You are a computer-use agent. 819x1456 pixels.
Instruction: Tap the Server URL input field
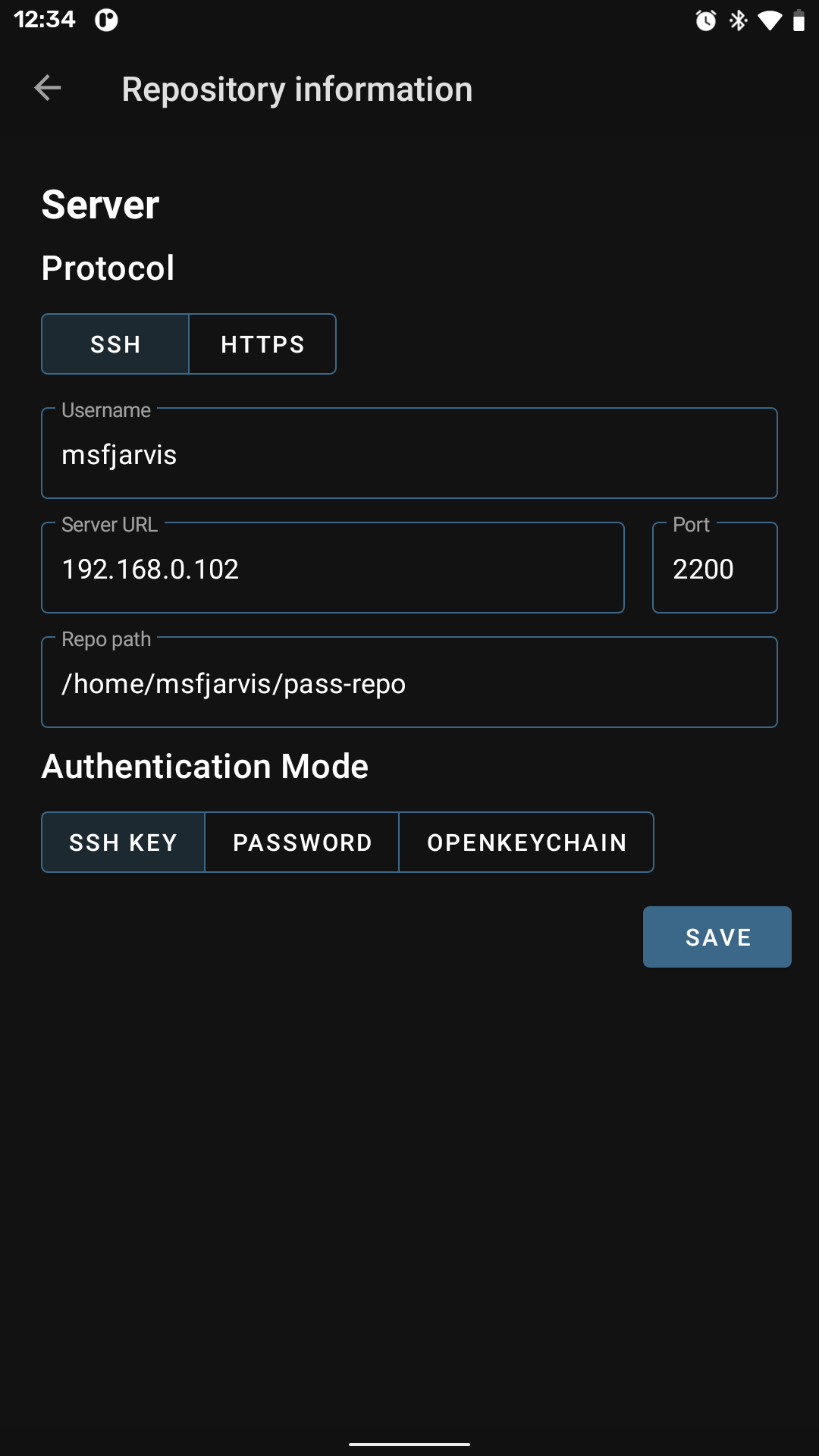[x=332, y=569]
